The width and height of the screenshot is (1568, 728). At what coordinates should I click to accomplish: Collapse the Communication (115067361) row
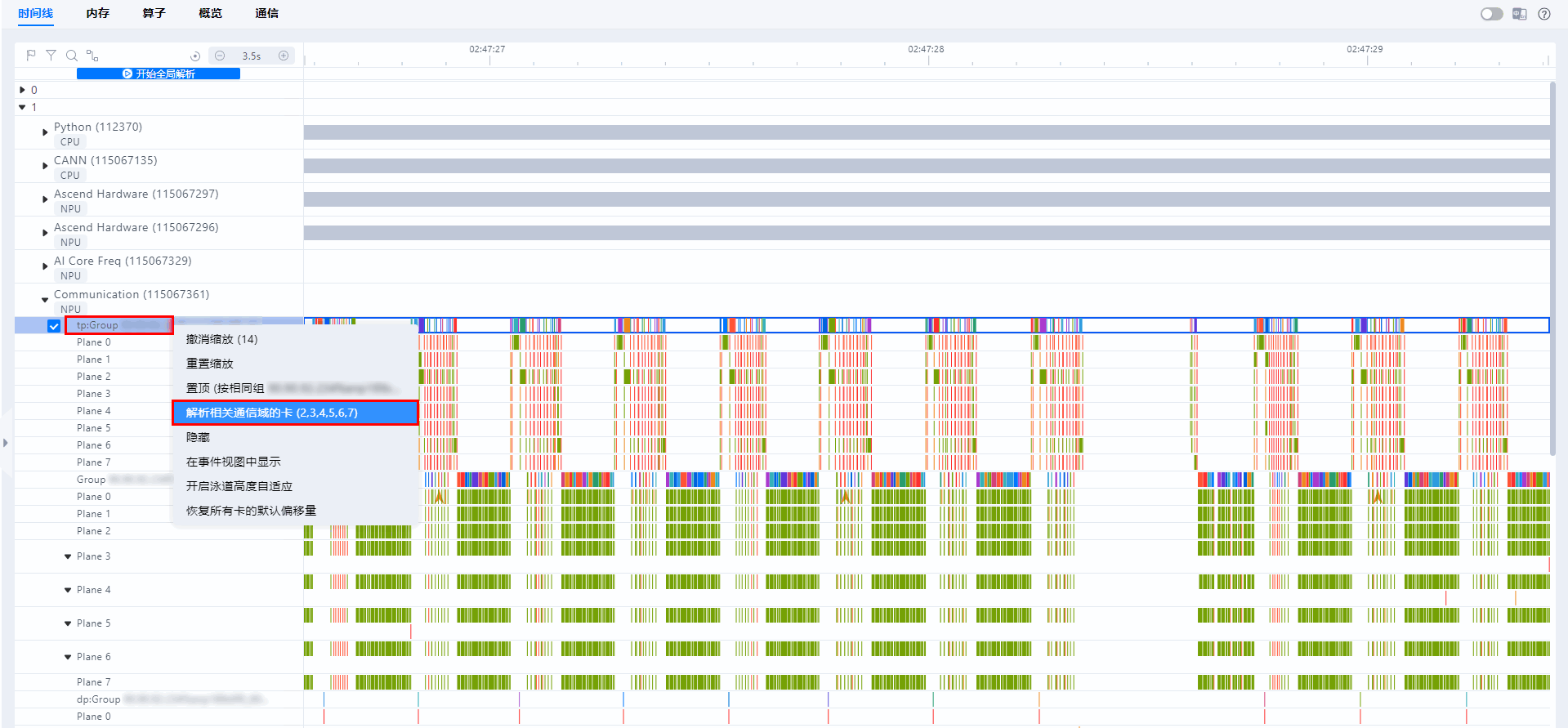click(45, 300)
